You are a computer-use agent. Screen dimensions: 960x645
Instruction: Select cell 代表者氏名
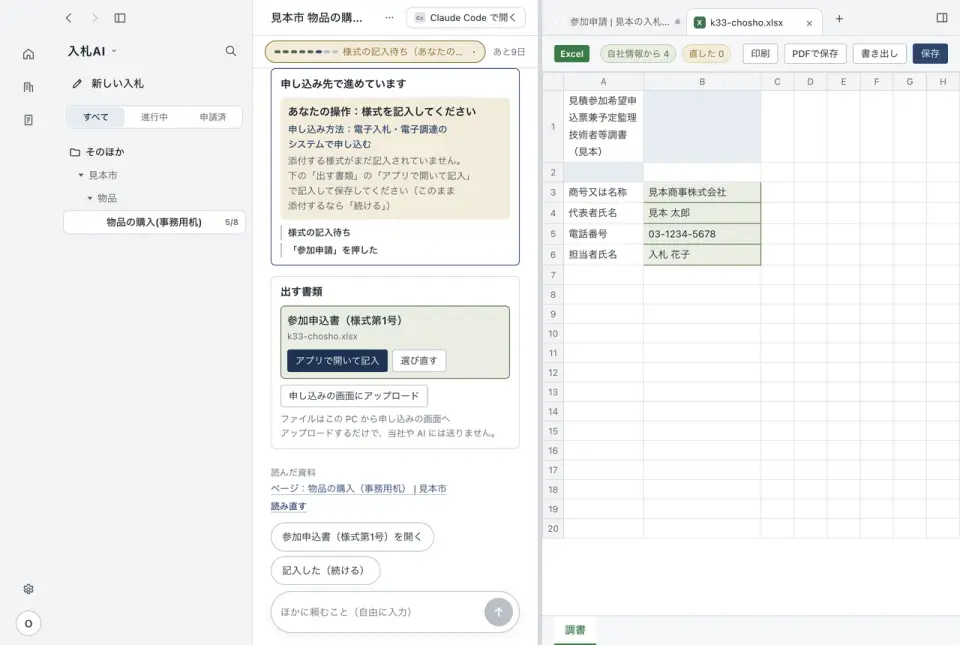[603, 213]
